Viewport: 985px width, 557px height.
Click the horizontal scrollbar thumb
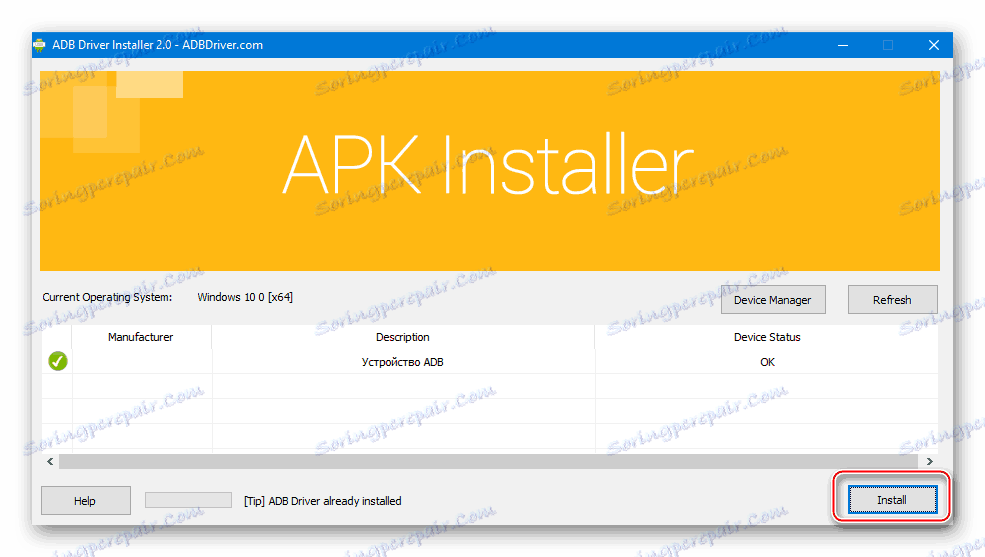(488, 462)
